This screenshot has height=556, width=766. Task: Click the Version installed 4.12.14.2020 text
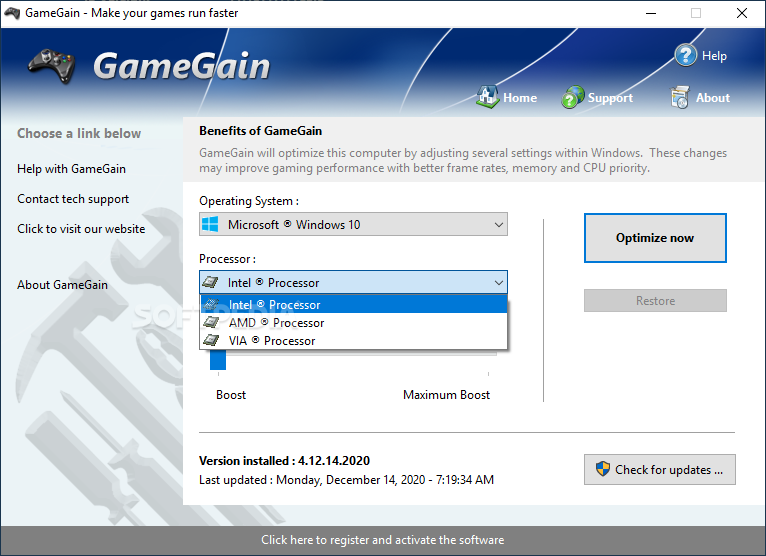[284, 461]
